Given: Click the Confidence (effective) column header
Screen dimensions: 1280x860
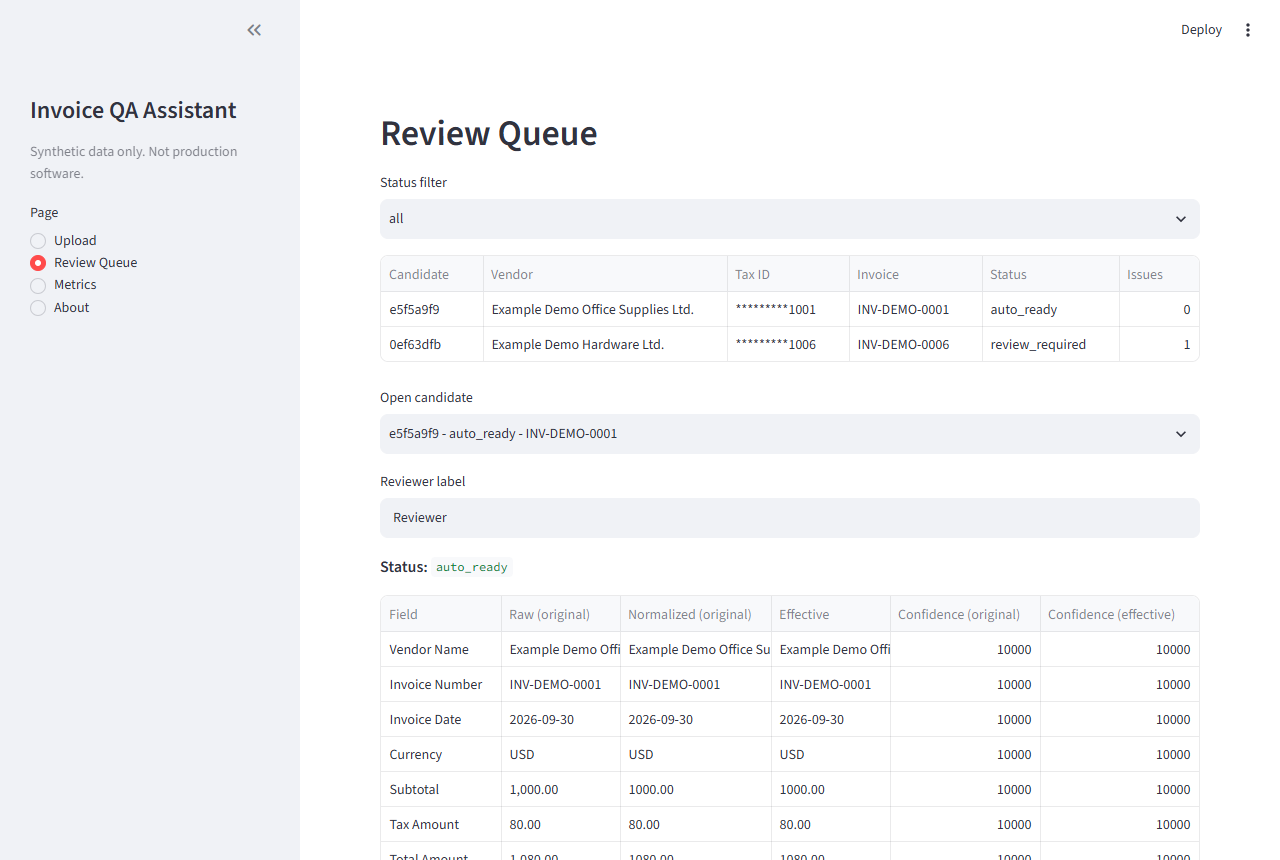Looking at the screenshot, I should 1119,614.
